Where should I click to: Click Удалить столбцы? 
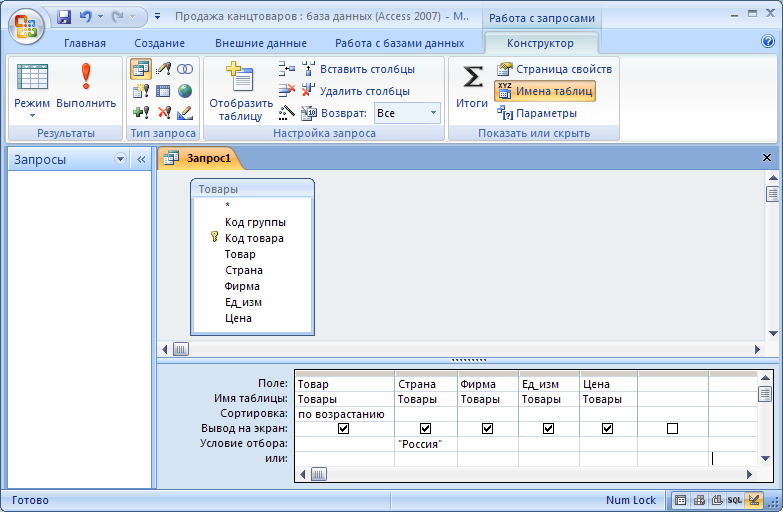(x=356, y=91)
